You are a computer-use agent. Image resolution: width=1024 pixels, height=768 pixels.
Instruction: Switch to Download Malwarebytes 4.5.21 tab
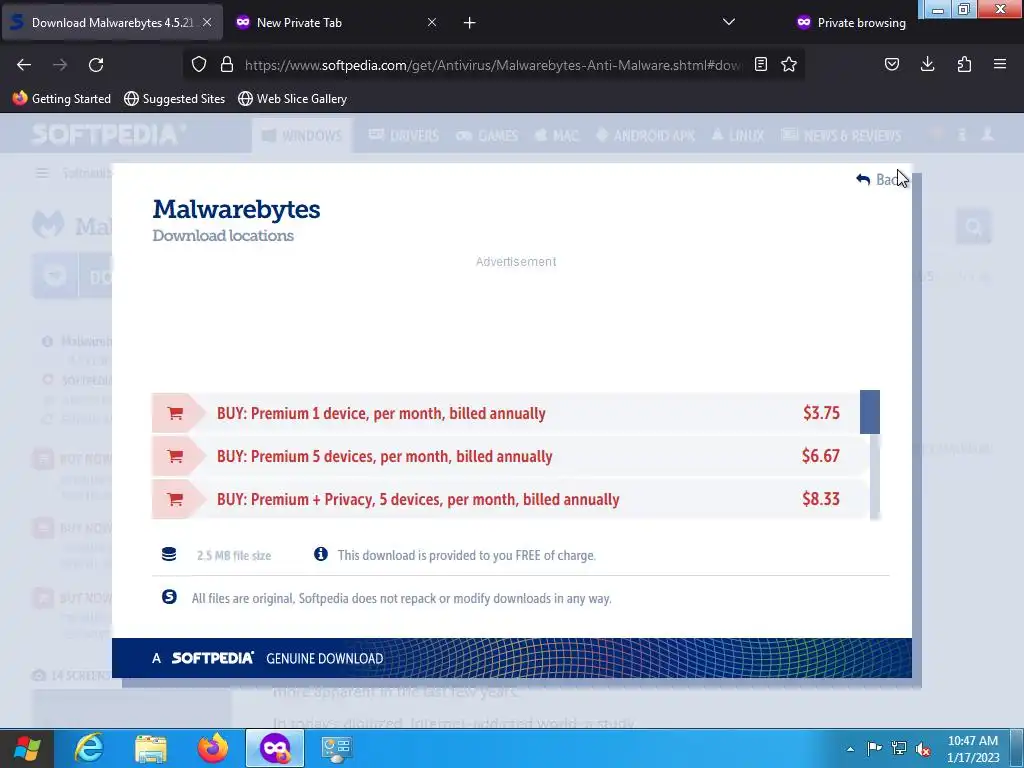pos(112,22)
